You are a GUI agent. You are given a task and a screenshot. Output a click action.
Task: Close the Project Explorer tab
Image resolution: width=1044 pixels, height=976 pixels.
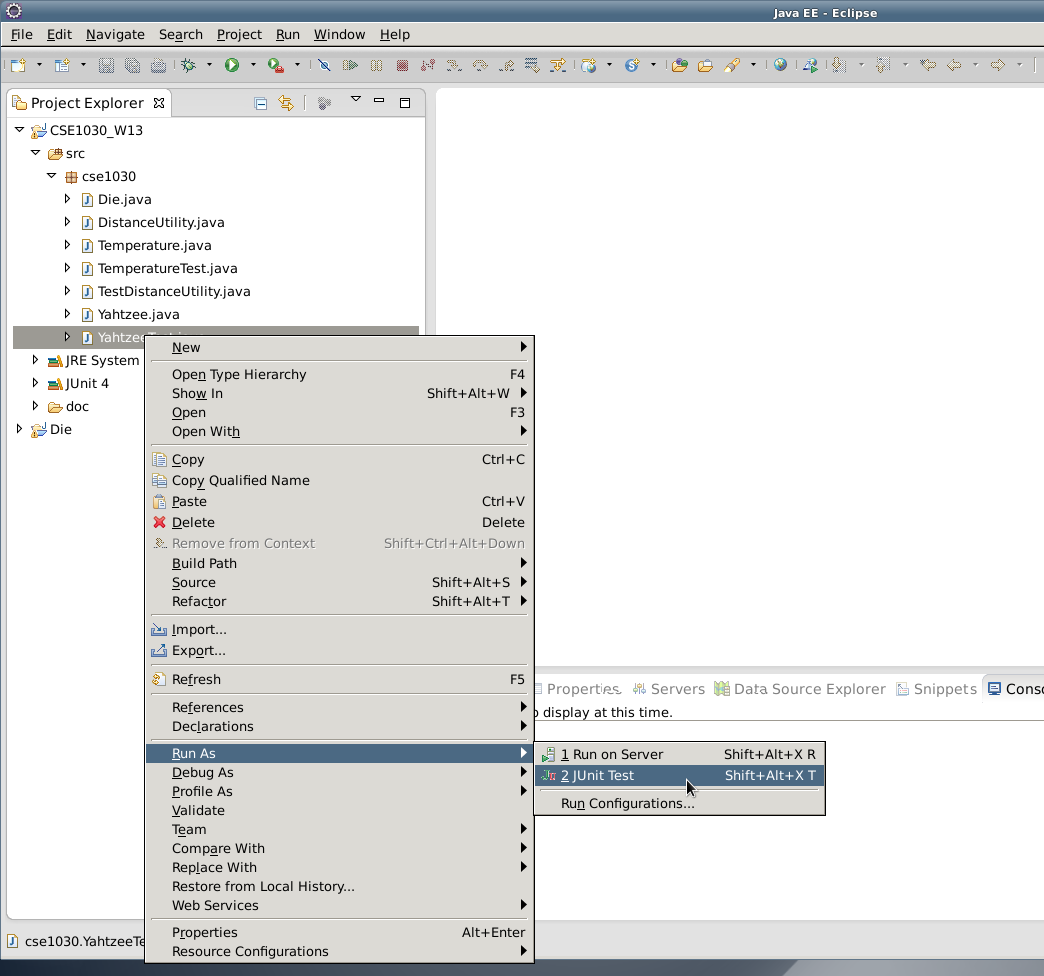pyautogui.click(x=158, y=103)
